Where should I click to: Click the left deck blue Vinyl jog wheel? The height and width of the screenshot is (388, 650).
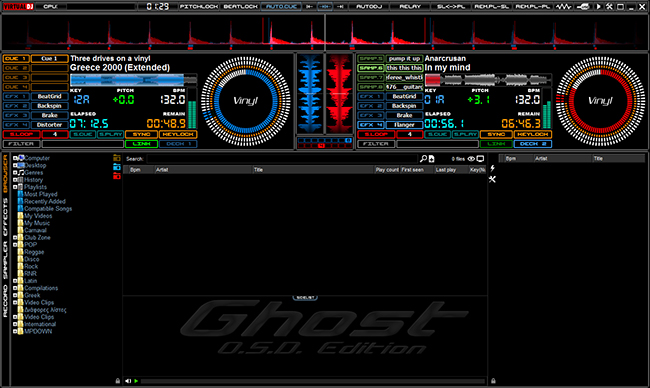(246, 101)
